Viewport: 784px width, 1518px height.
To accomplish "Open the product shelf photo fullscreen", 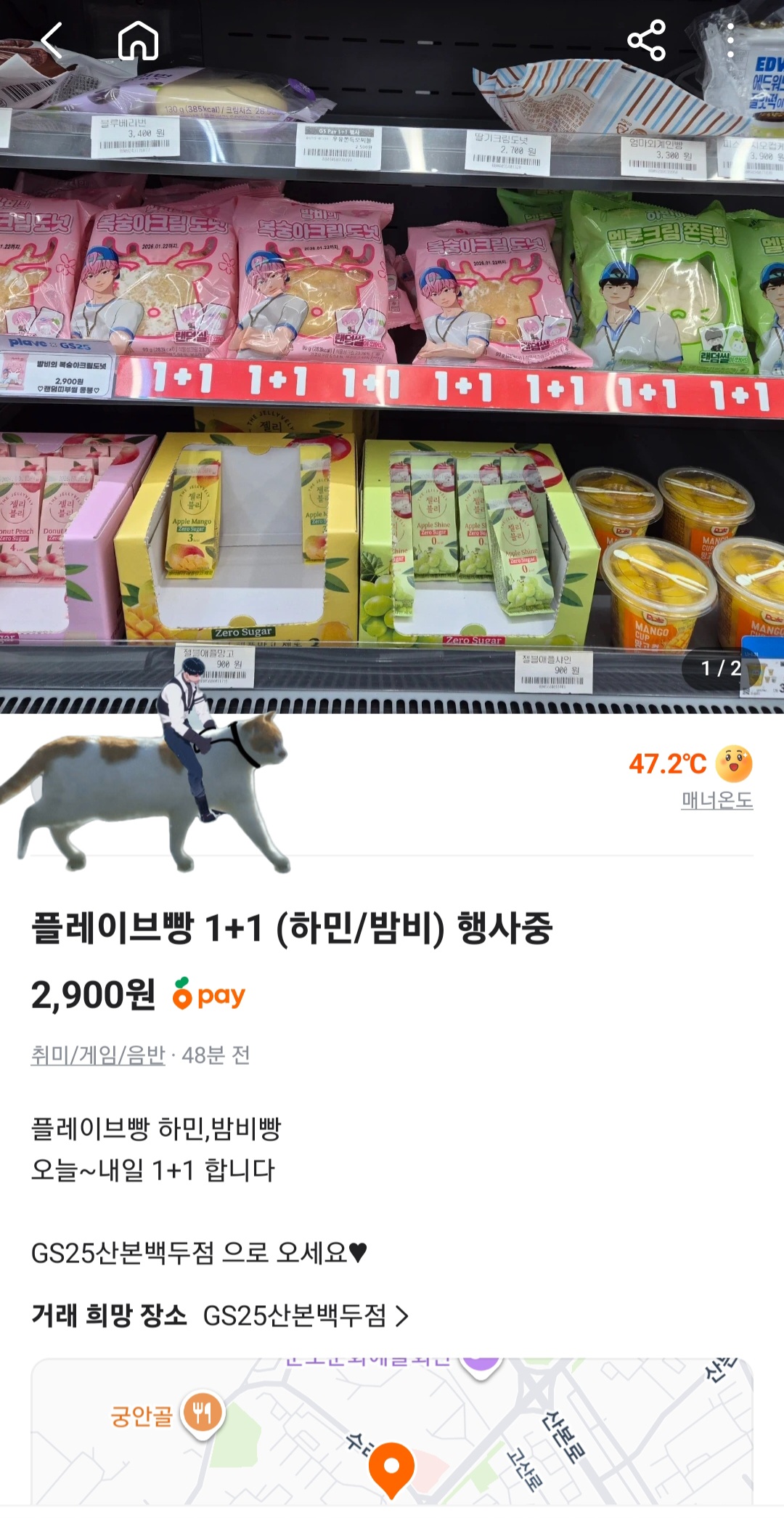I will (x=392, y=356).
